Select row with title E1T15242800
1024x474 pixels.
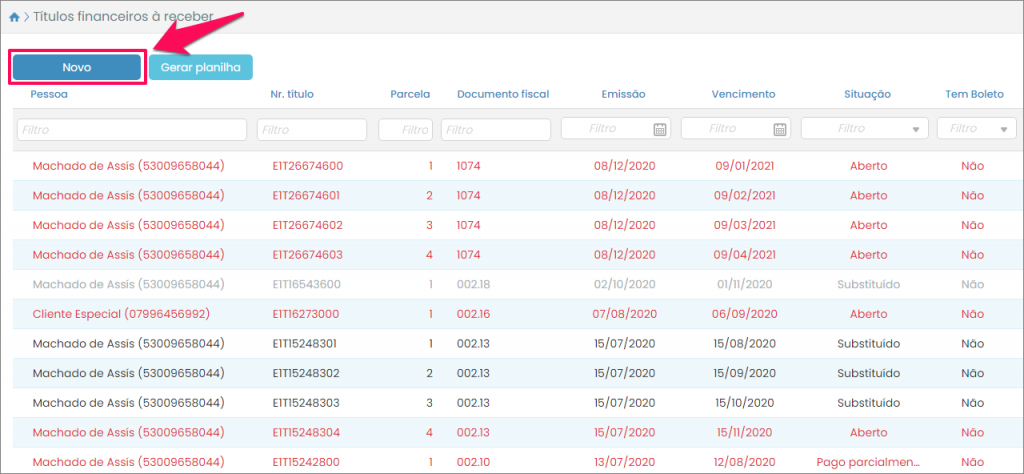pyautogui.click(x=307, y=462)
